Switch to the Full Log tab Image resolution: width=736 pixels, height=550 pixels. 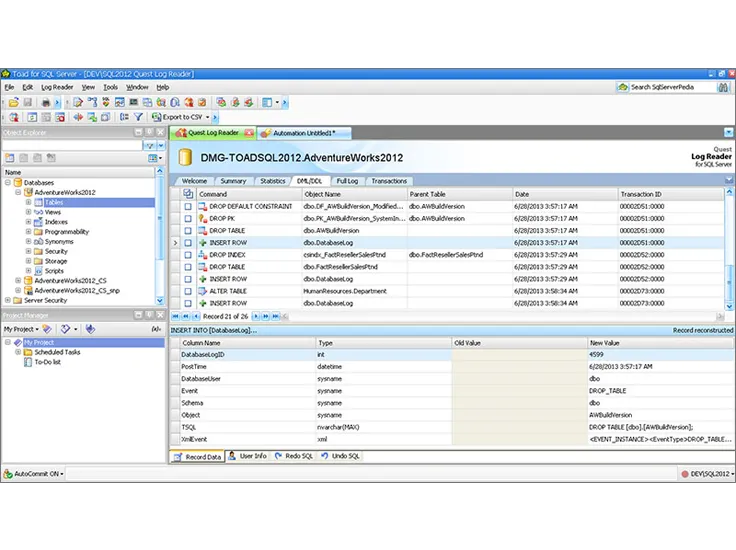347,181
